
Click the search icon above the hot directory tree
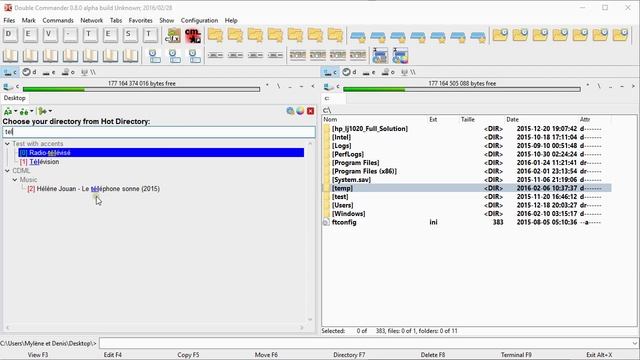(290, 111)
